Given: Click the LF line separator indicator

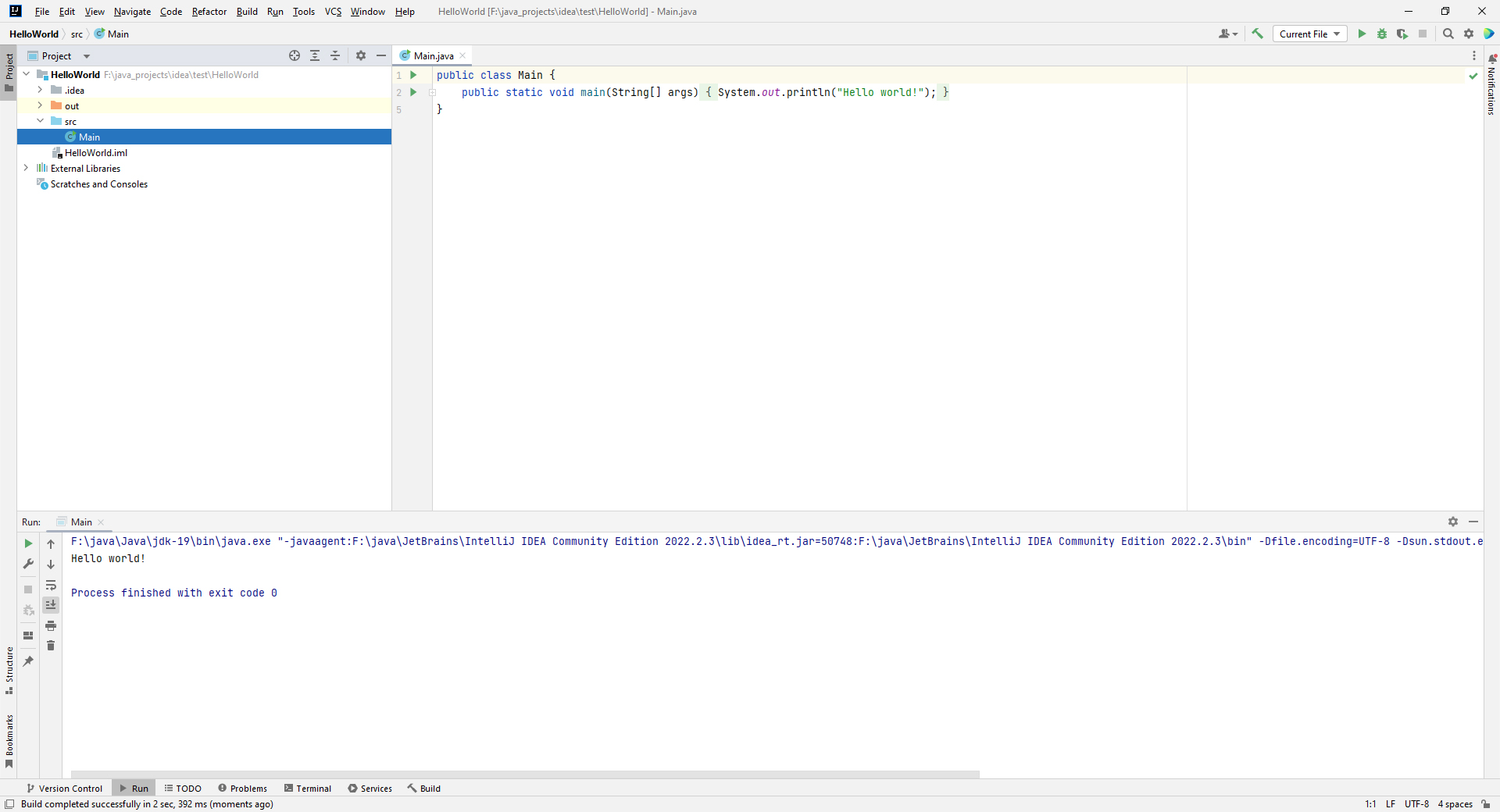Looking at the screenshot, I should click(x=1391, y=804).
